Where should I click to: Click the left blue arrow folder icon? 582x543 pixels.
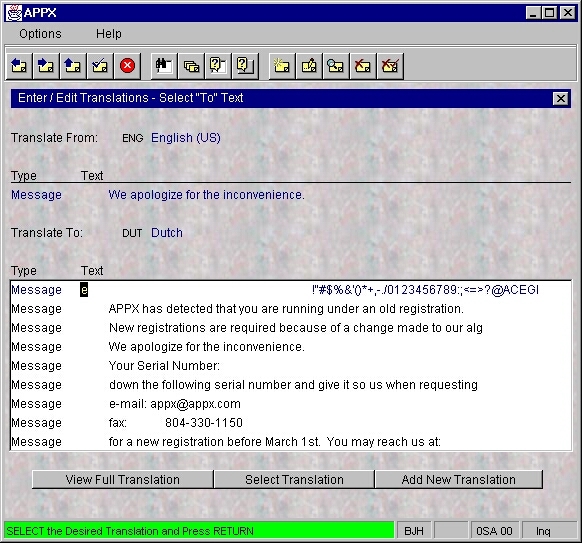click(19, 66)
